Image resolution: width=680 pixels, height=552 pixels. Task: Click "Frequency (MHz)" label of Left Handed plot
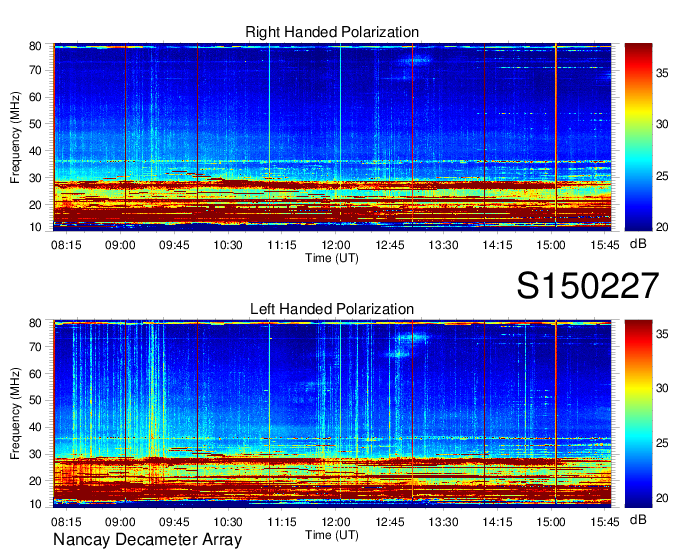(x=15, y=414)
